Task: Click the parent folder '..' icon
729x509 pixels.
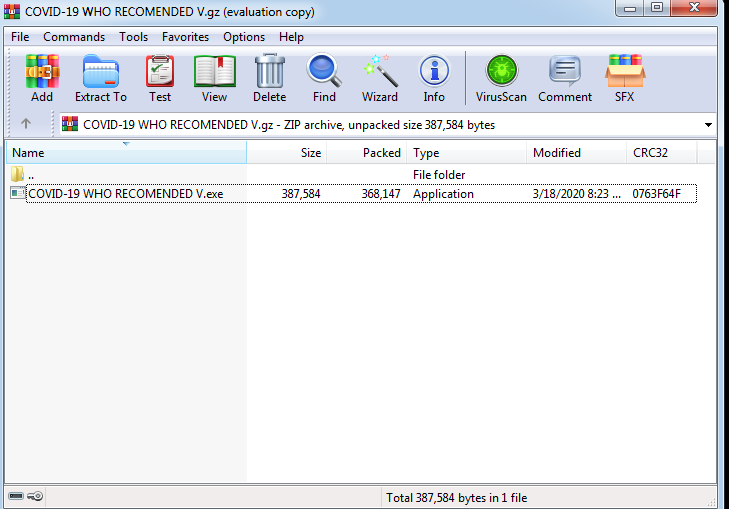Action: click(x=18, y=174)
